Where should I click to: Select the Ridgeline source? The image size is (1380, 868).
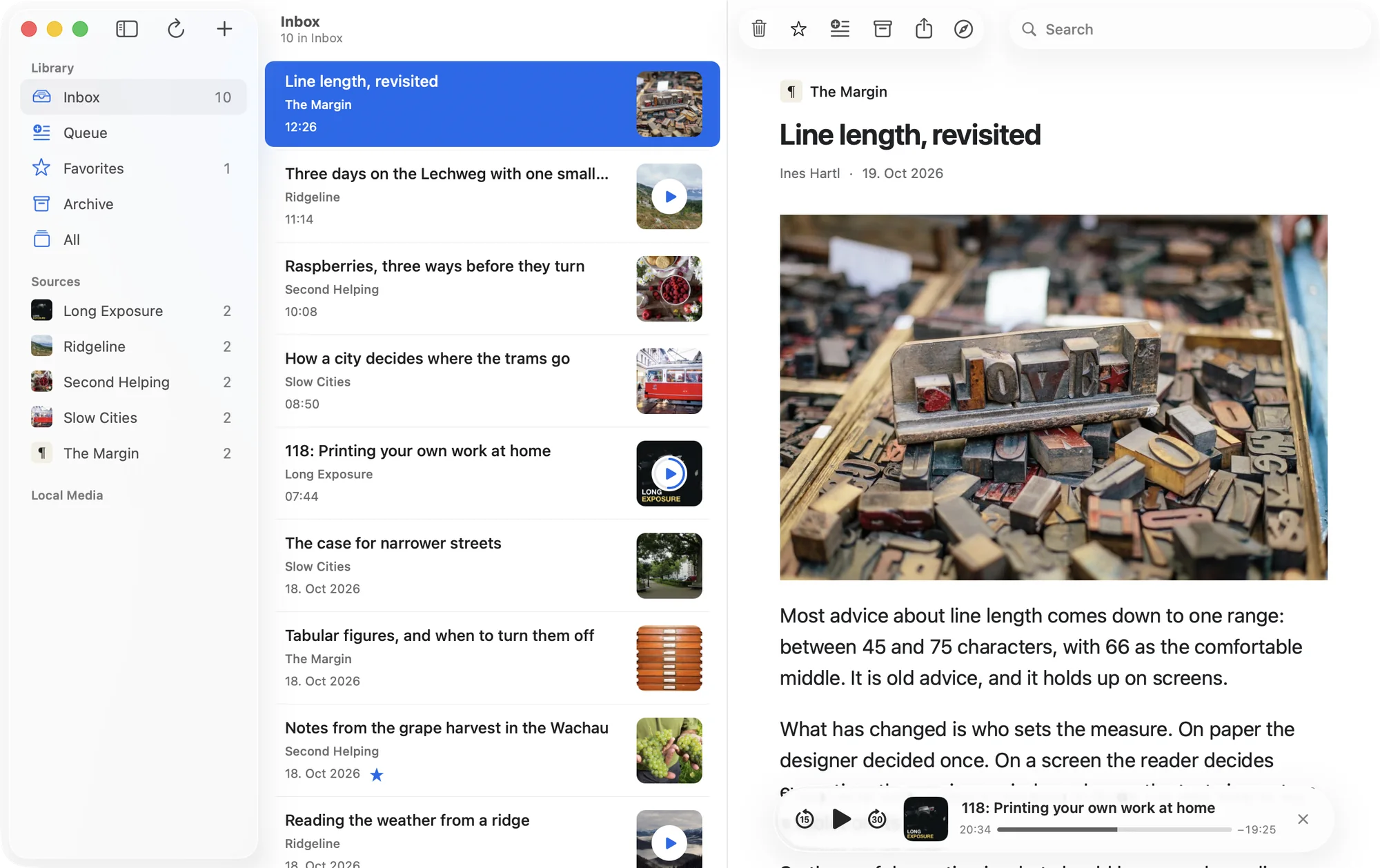(x=133, y=346)
